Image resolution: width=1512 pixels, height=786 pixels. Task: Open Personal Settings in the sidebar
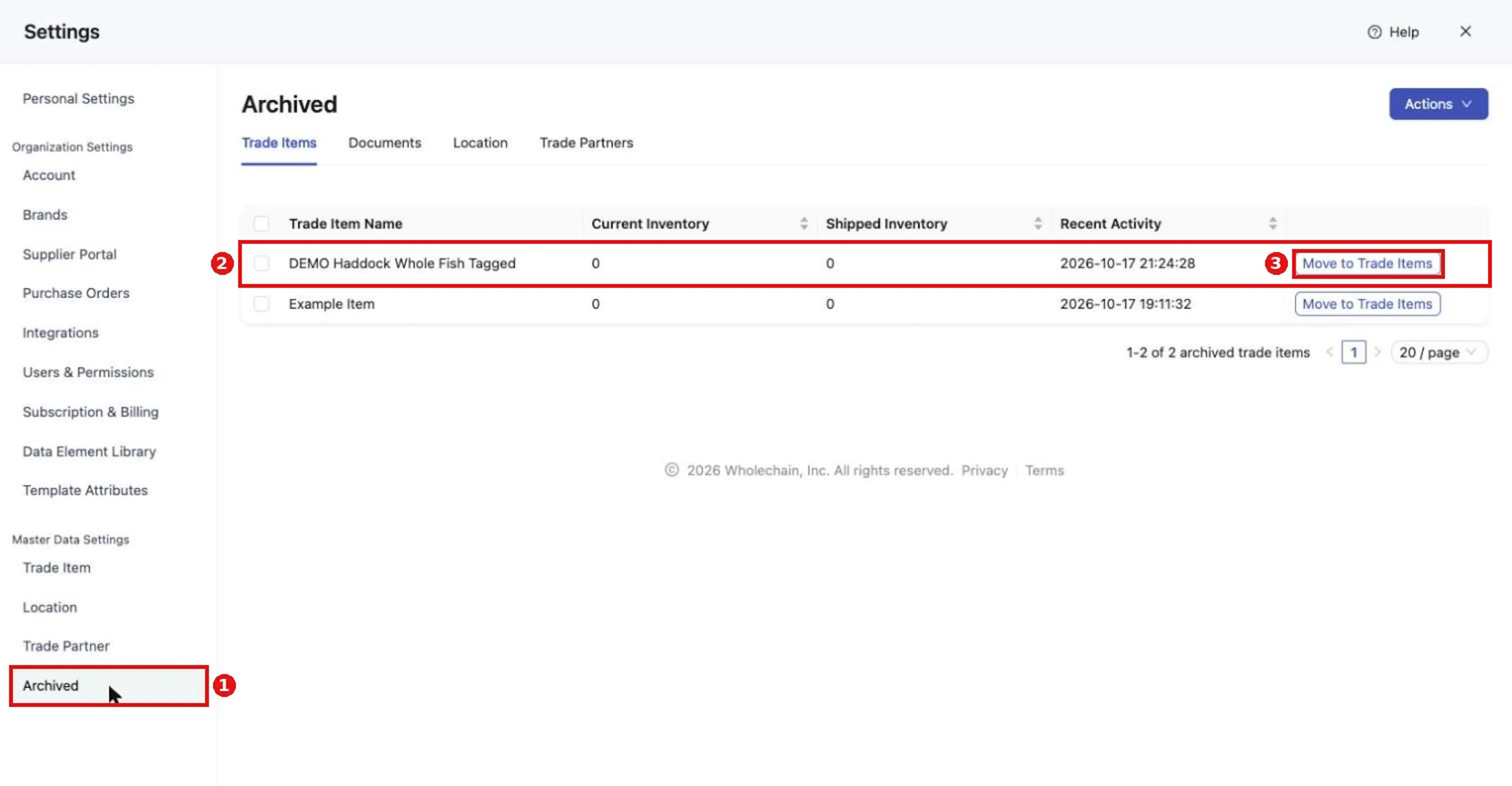pyautogui.click(x=79, y=98)
